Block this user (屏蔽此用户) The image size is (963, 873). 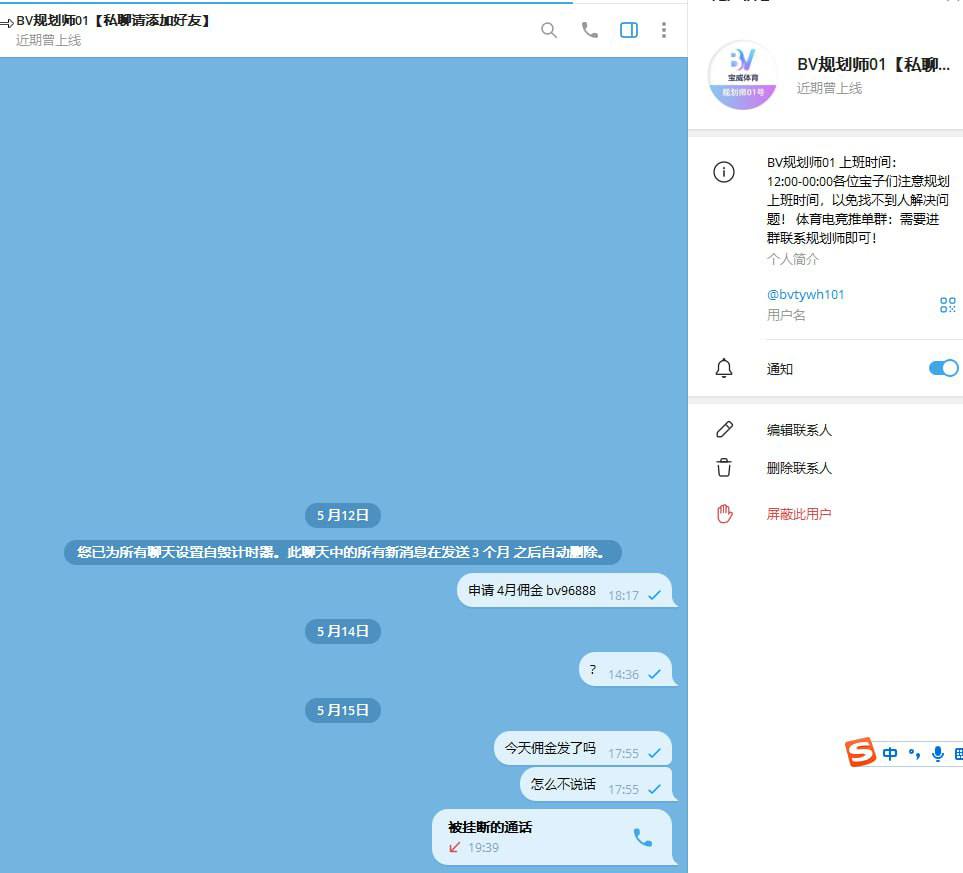pyautogui.click(x=799, y=514)
